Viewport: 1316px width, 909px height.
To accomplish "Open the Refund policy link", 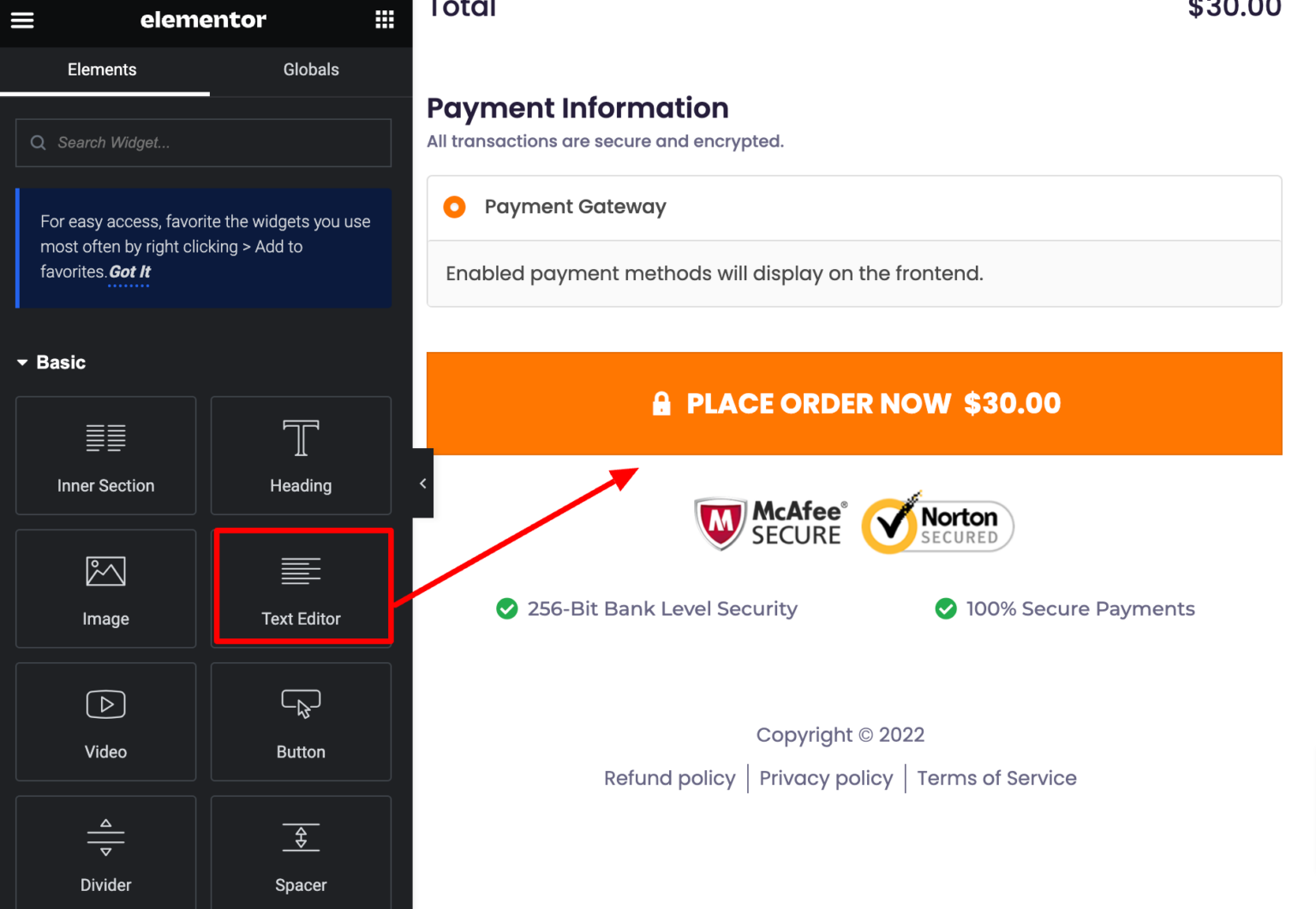I will tap(669, 778).
